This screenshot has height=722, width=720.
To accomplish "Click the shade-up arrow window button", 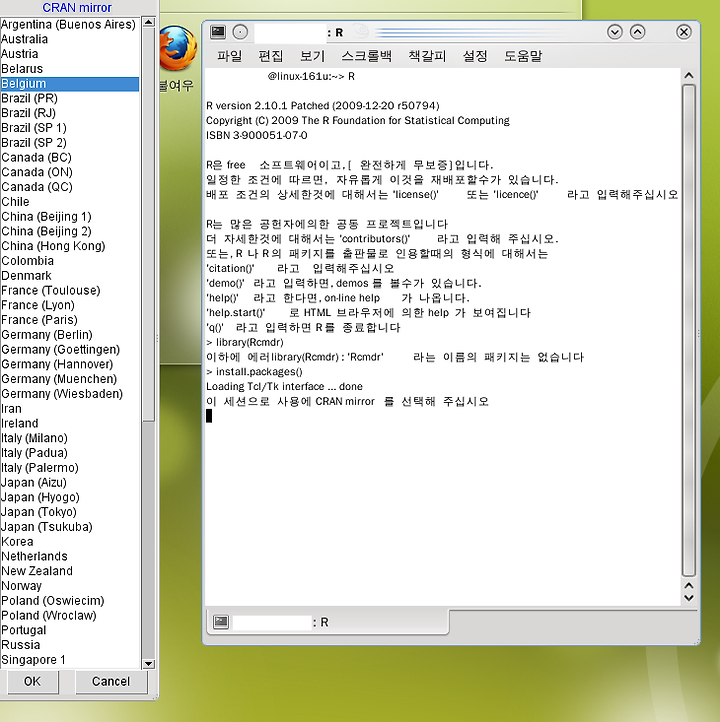I will click(x=637, y=32).
